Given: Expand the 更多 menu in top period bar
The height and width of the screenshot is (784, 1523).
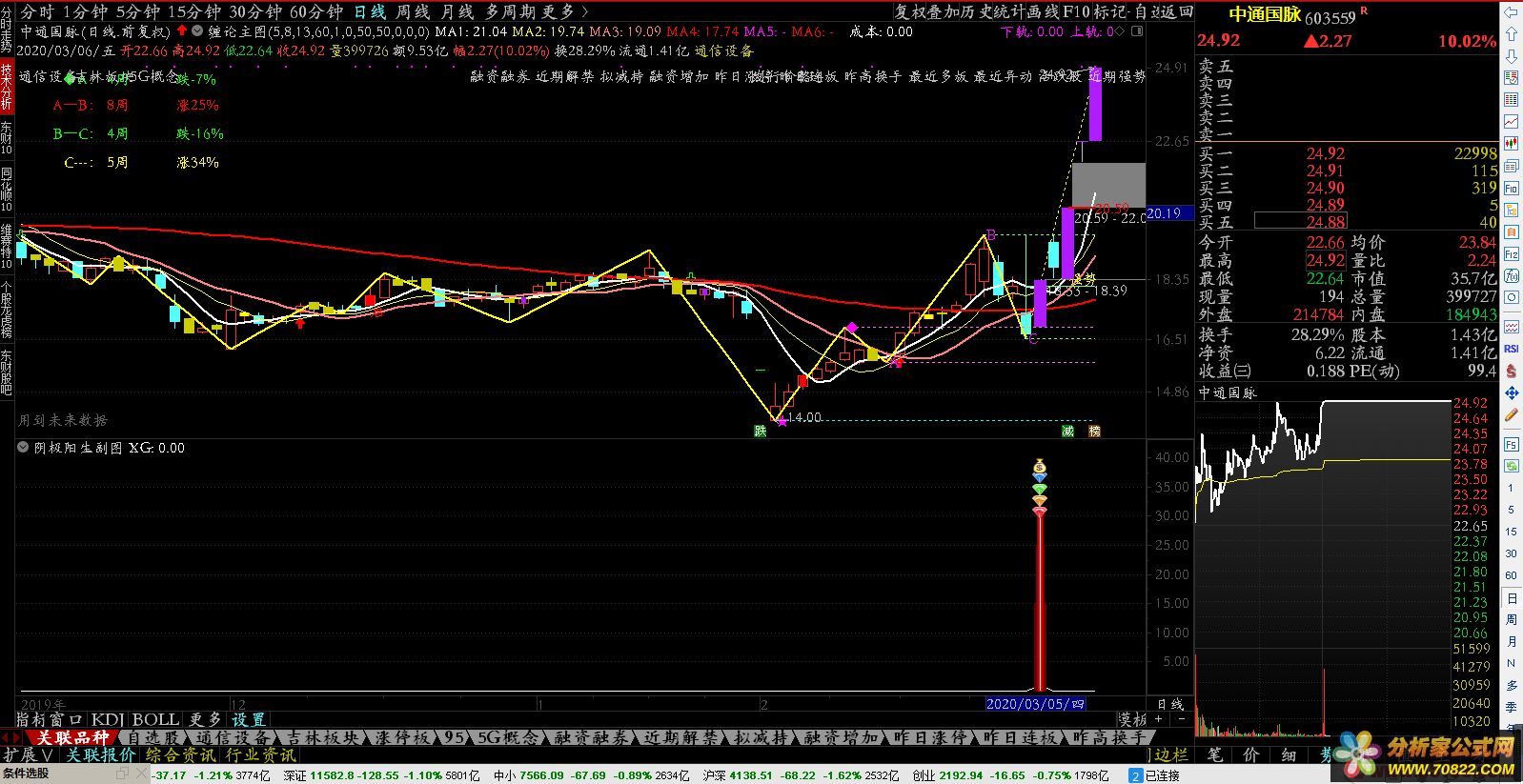Looking at the screenshot, I should click(564, 11).
